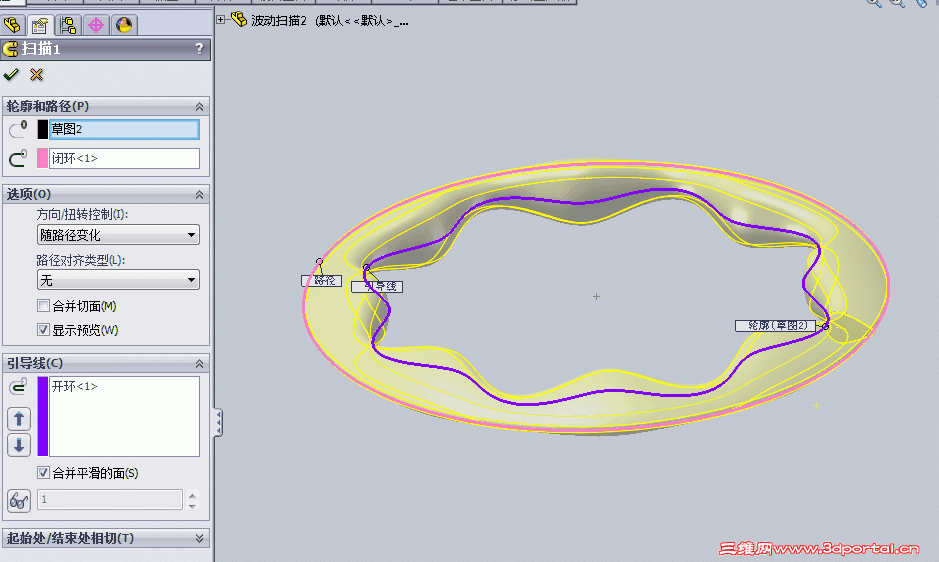This screenshot has width=939, height=562.
Task: Click the show sections glasses icon
Action: [19, 500]
